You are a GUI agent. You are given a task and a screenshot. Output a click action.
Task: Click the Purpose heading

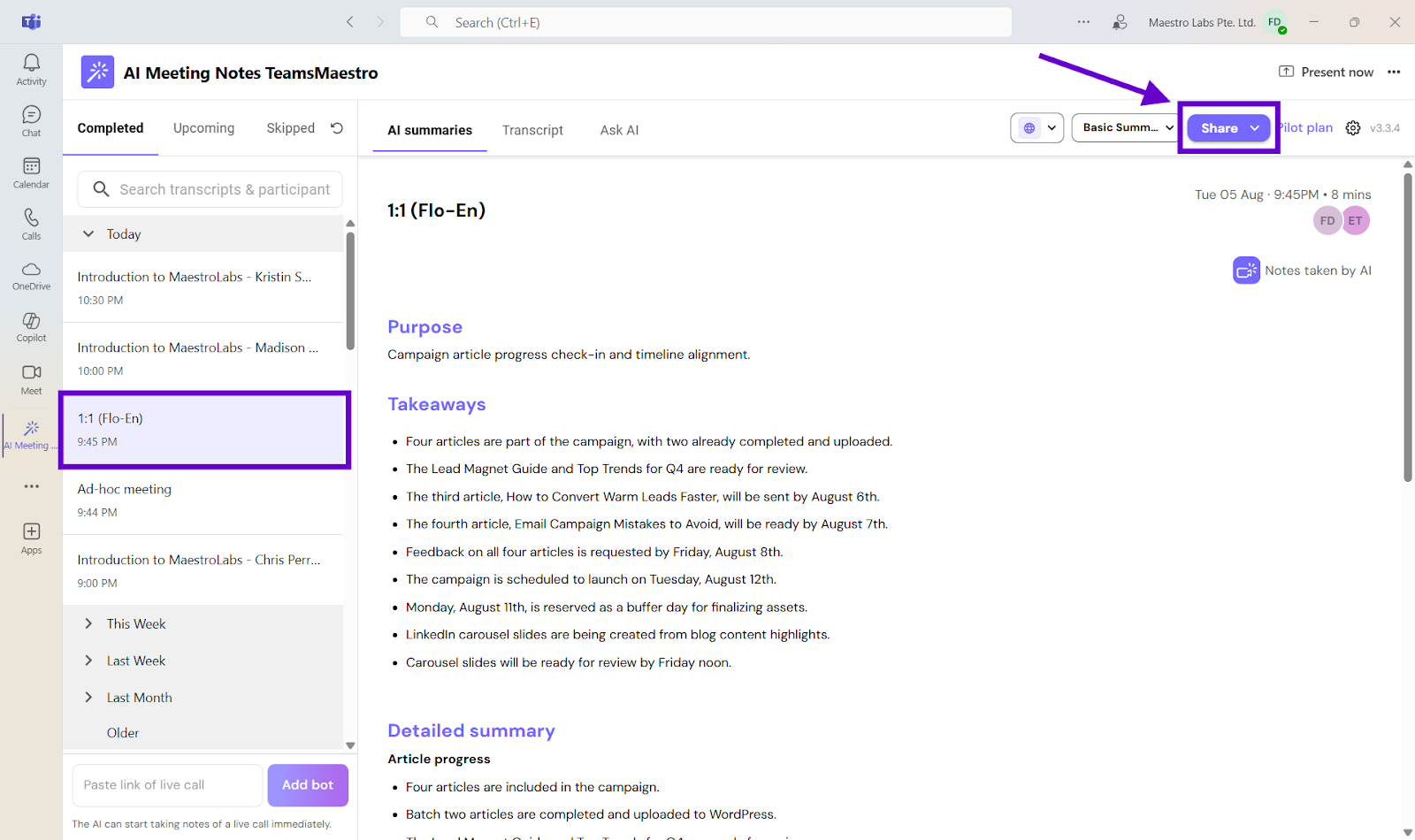click(x=424, y=327)
